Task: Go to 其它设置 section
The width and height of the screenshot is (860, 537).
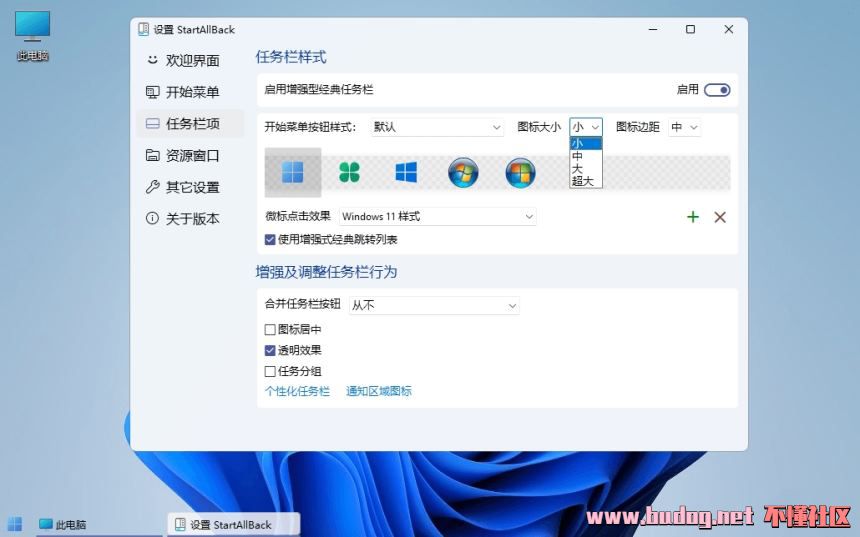Action: click(190, 188)
